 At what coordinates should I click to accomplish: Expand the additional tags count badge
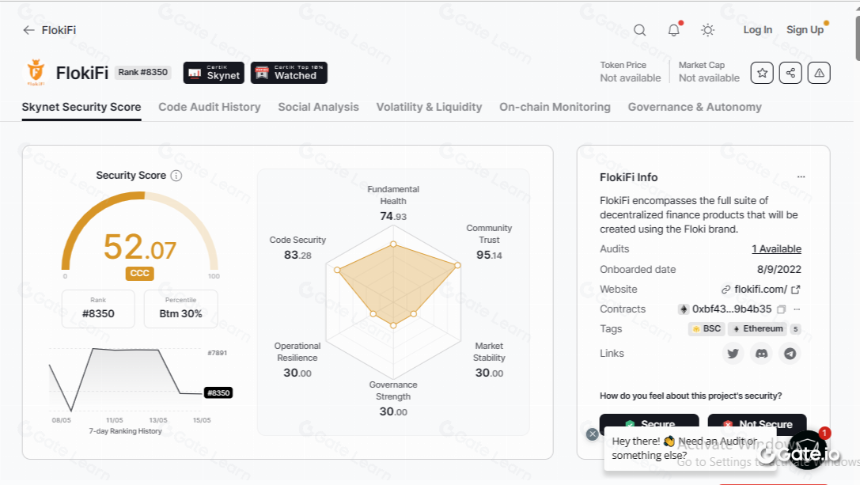click(795, 329)
